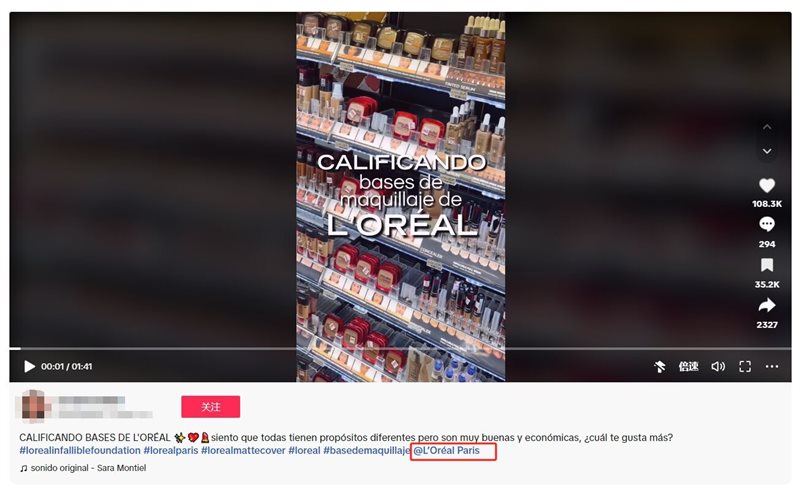Open the 倍速 playback speed menu
The image size is (800, 494).
point(688,366)
